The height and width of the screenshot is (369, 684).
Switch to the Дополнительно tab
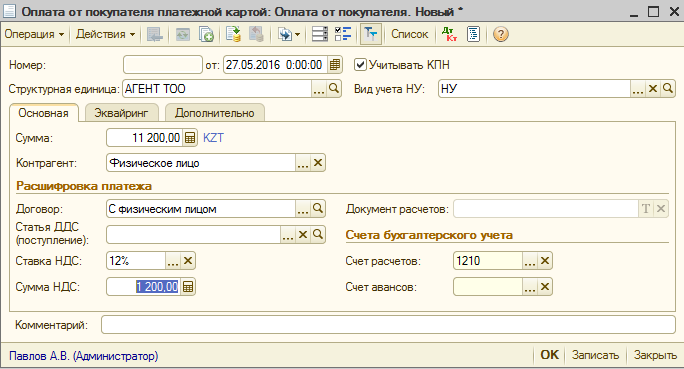point(215,113)
